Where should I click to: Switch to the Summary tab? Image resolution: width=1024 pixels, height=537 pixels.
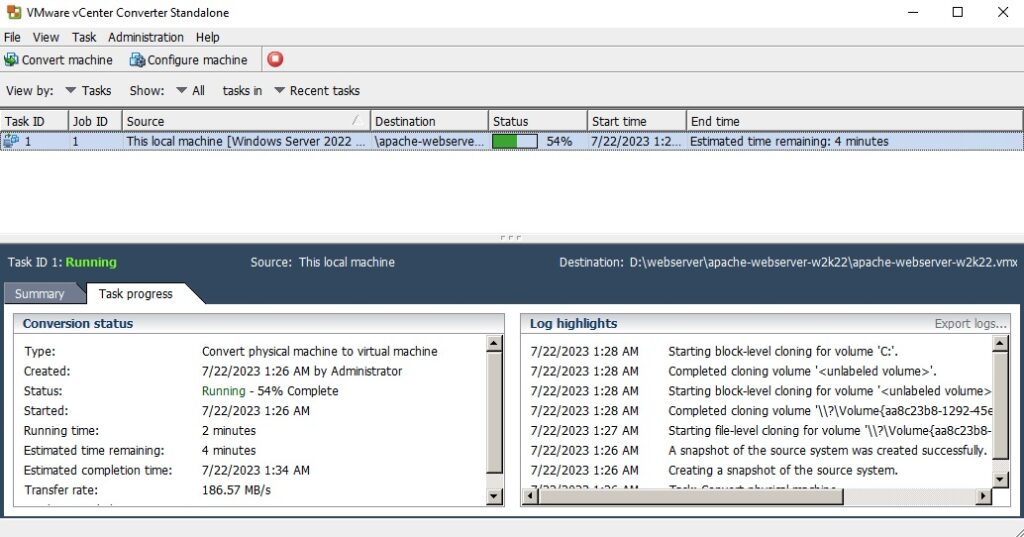[x=40, y=294]
